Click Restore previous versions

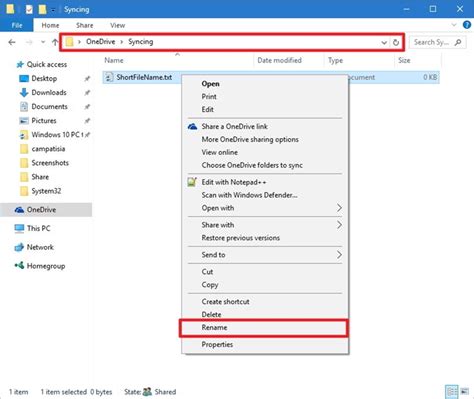[265, 238]
